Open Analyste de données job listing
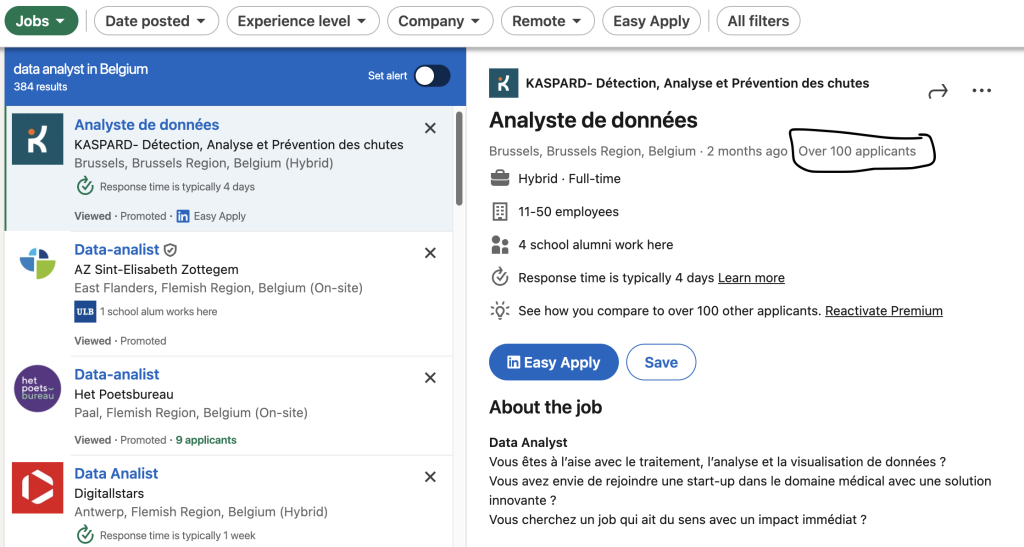This screenshot has height=547, width=1024. tap(147, 125)
